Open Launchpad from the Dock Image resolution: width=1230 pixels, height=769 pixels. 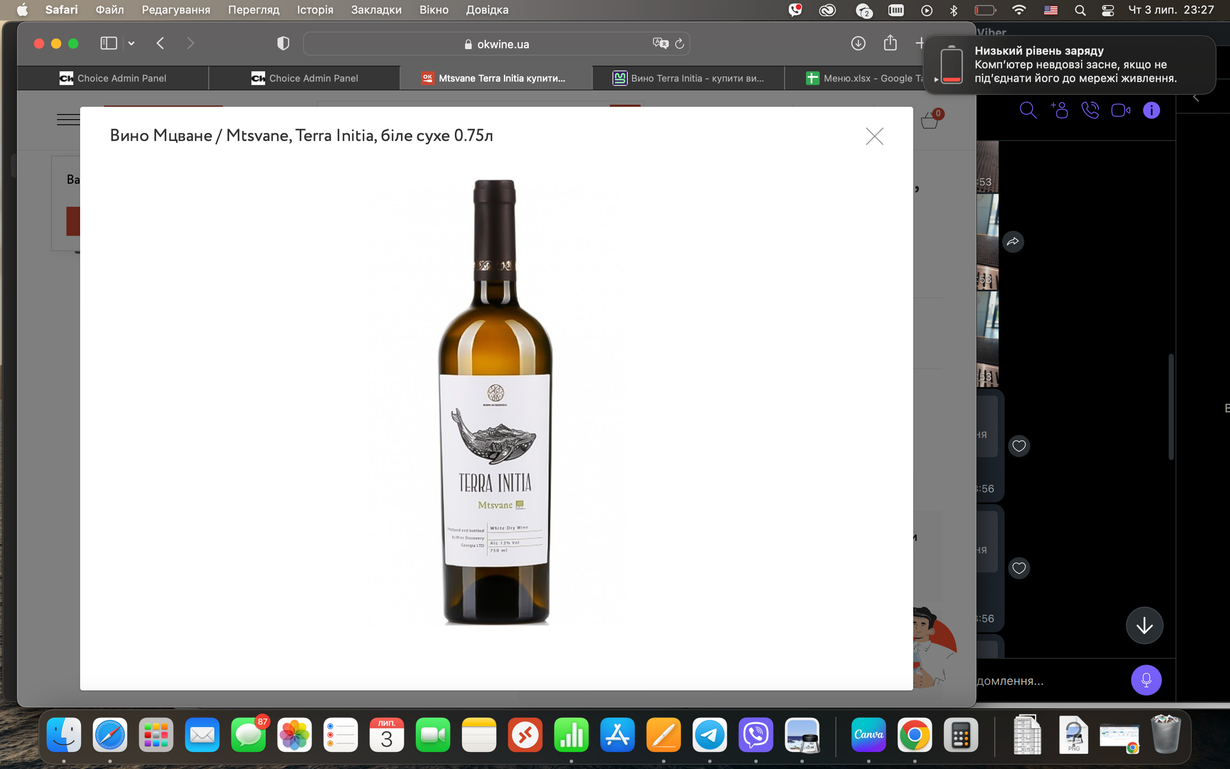click(156, 735)
